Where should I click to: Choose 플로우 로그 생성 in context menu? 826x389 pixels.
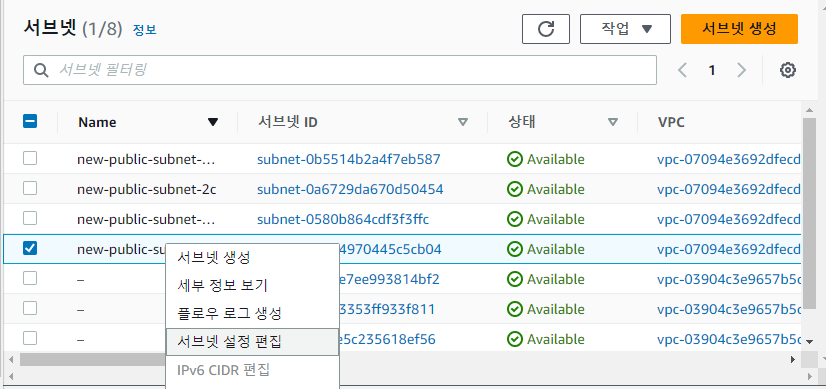(x=252, y=314)
